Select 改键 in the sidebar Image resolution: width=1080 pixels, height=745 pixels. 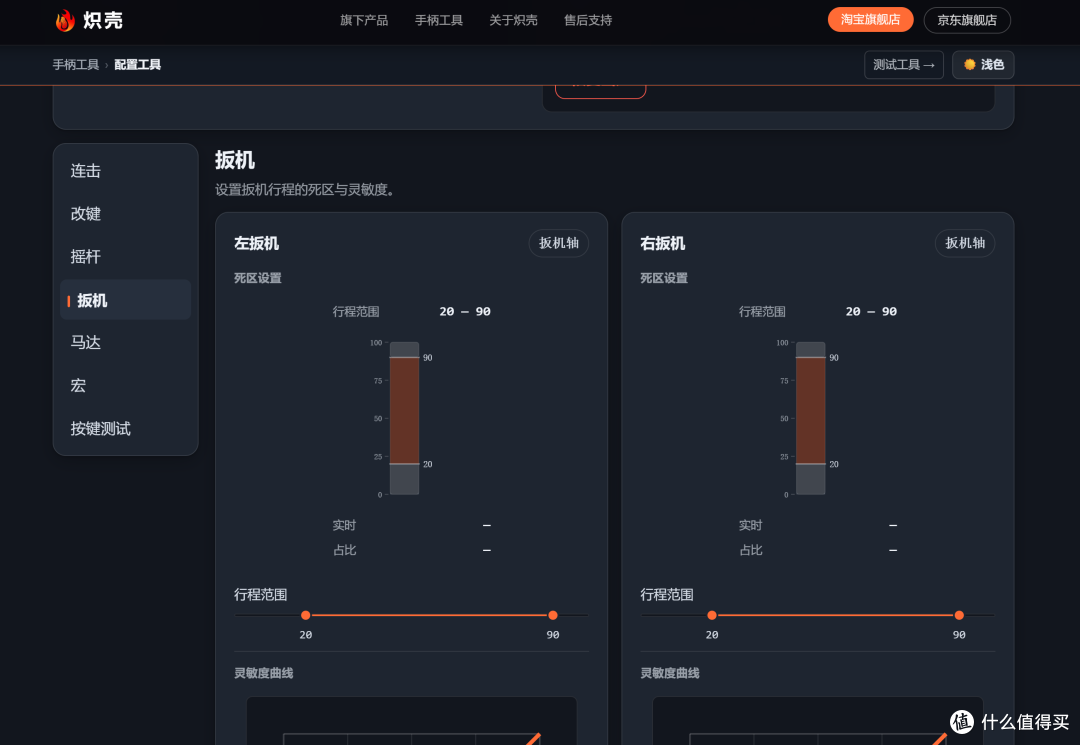pos(125,213)
